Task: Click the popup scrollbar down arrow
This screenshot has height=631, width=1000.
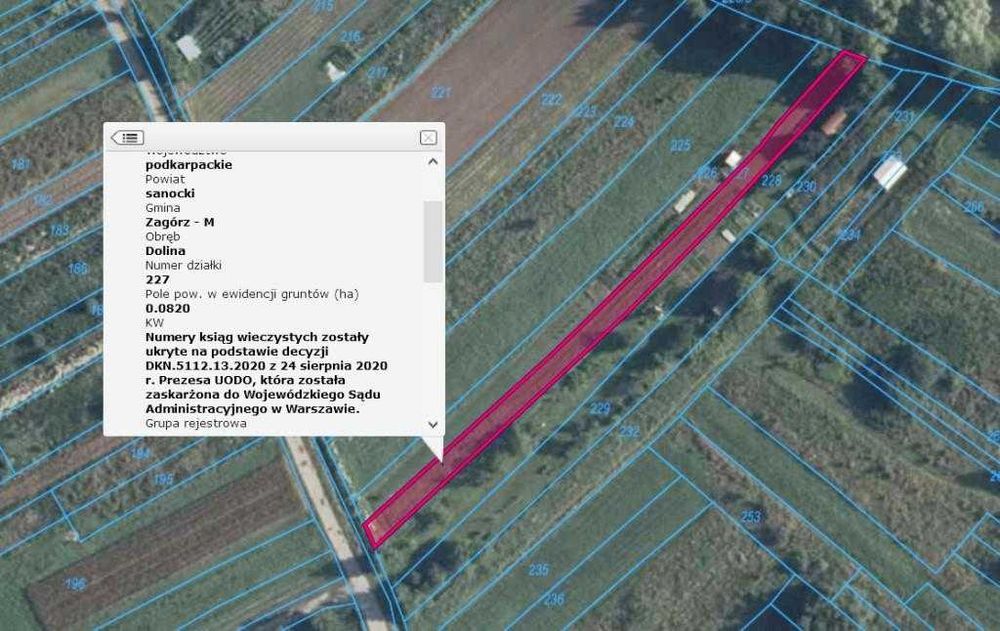Action: (433, 424)
